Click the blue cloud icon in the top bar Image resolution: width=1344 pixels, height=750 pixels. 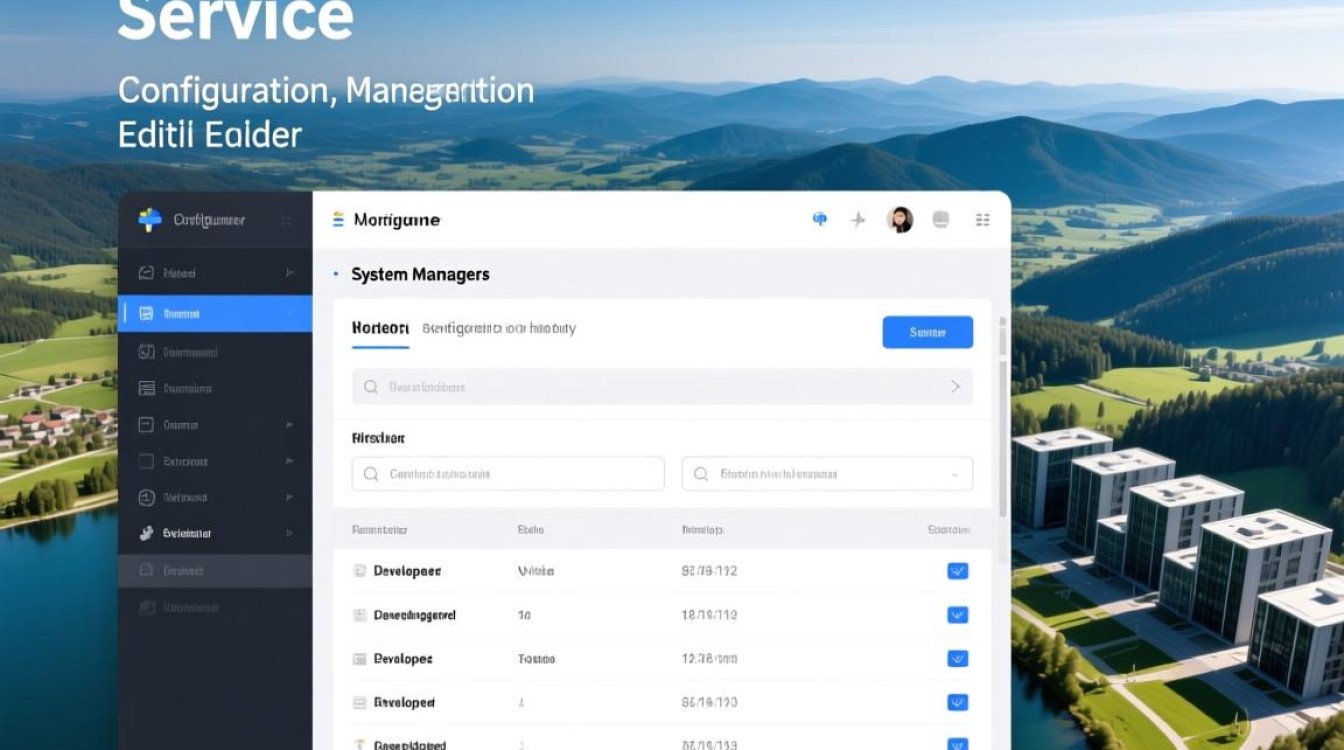820,219
